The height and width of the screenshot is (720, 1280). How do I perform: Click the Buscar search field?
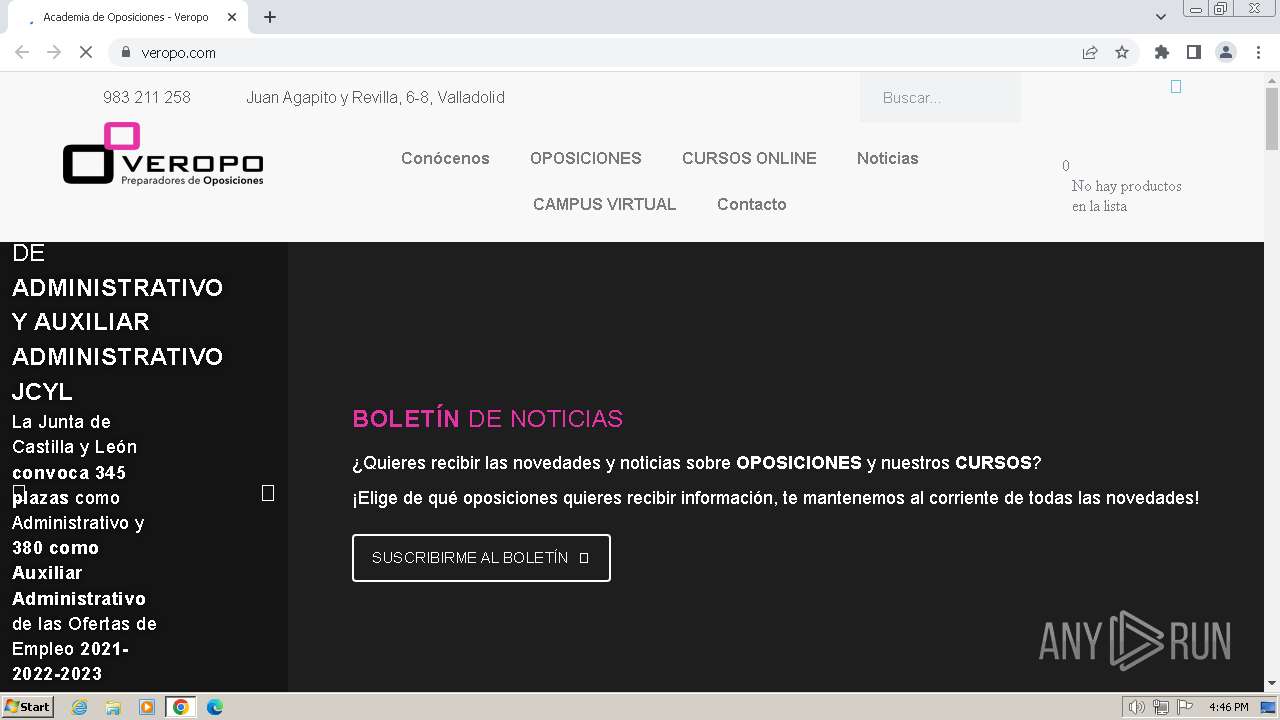(x=940, y=98)
